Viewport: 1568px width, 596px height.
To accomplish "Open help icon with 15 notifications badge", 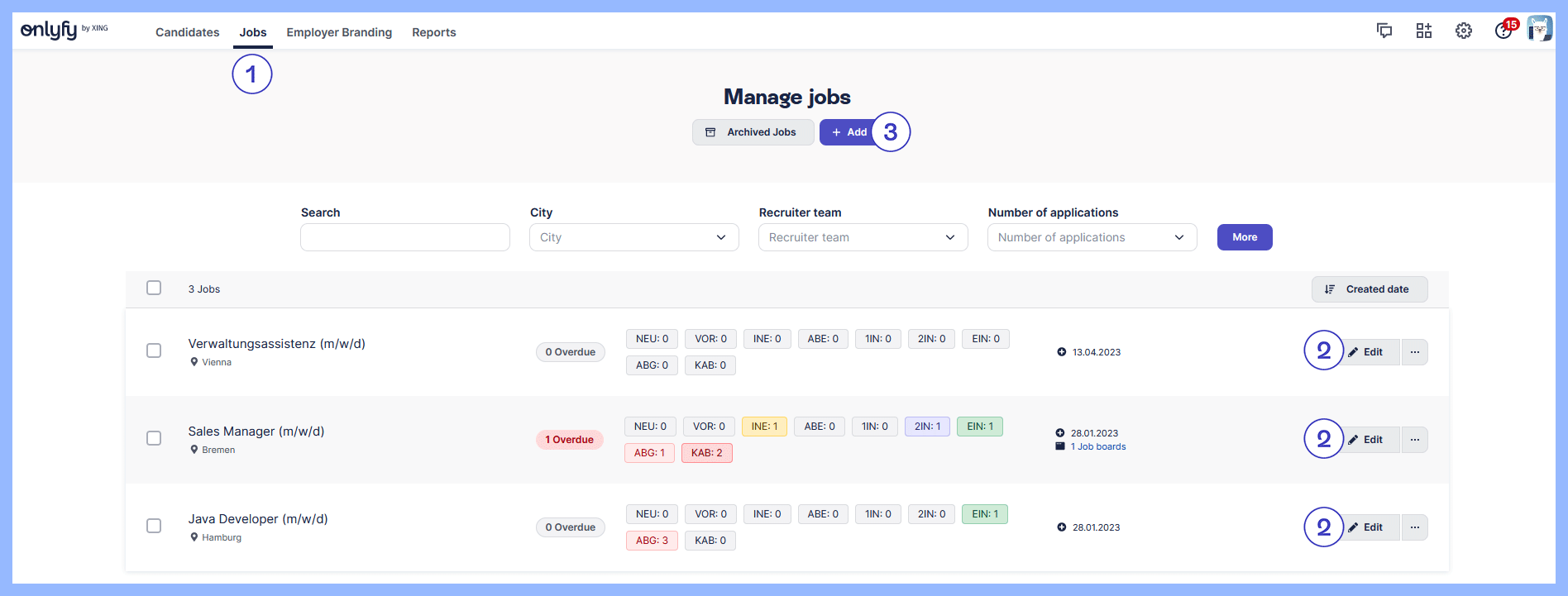I will pyautogui.click(x=1503, y=31).
